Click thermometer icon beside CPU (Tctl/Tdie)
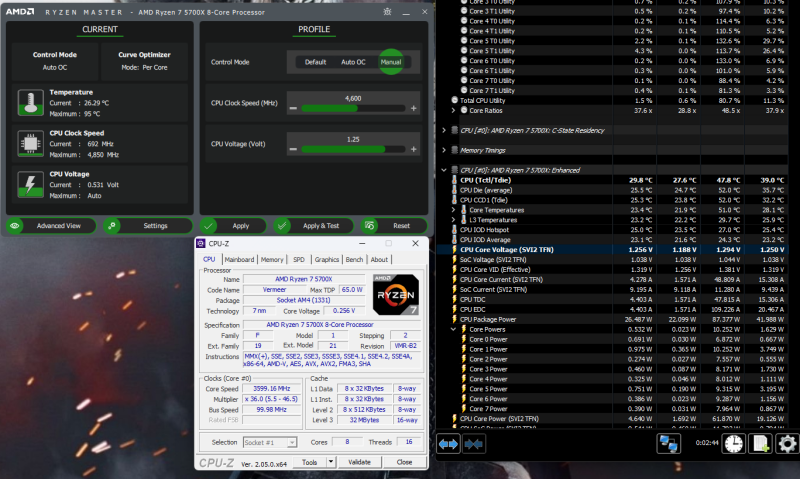Viewport: 800px width, 479px height. tap(454, 180)
